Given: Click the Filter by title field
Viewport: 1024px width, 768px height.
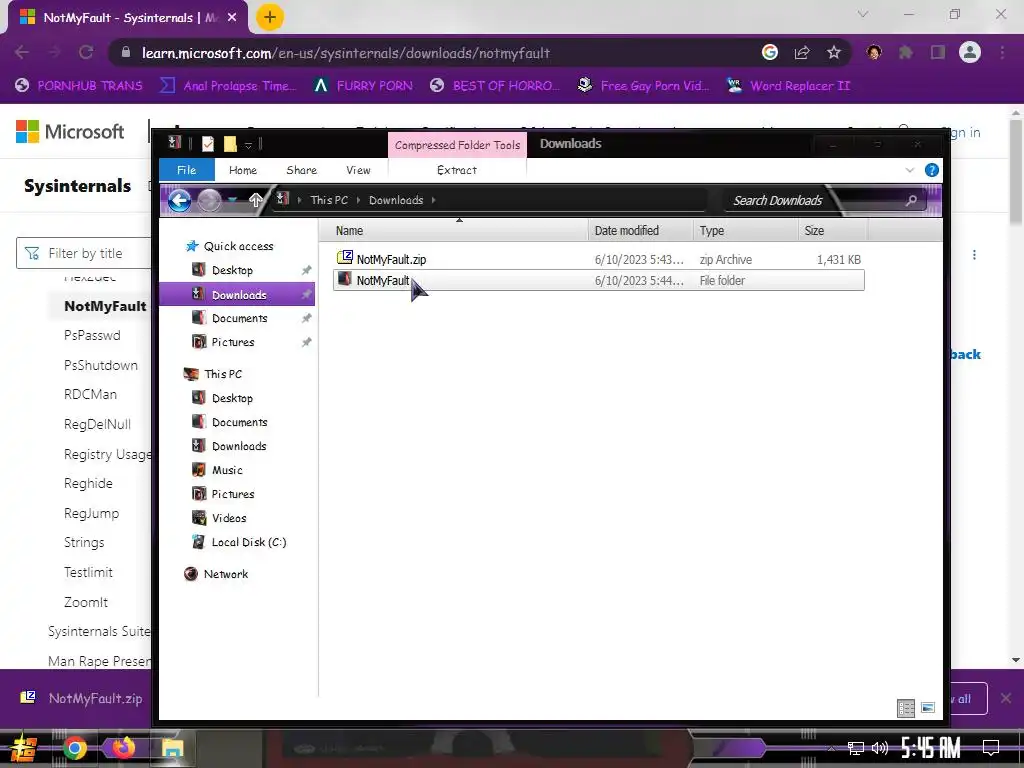Looking at the screenshot, I should click(x=85, y=253).
